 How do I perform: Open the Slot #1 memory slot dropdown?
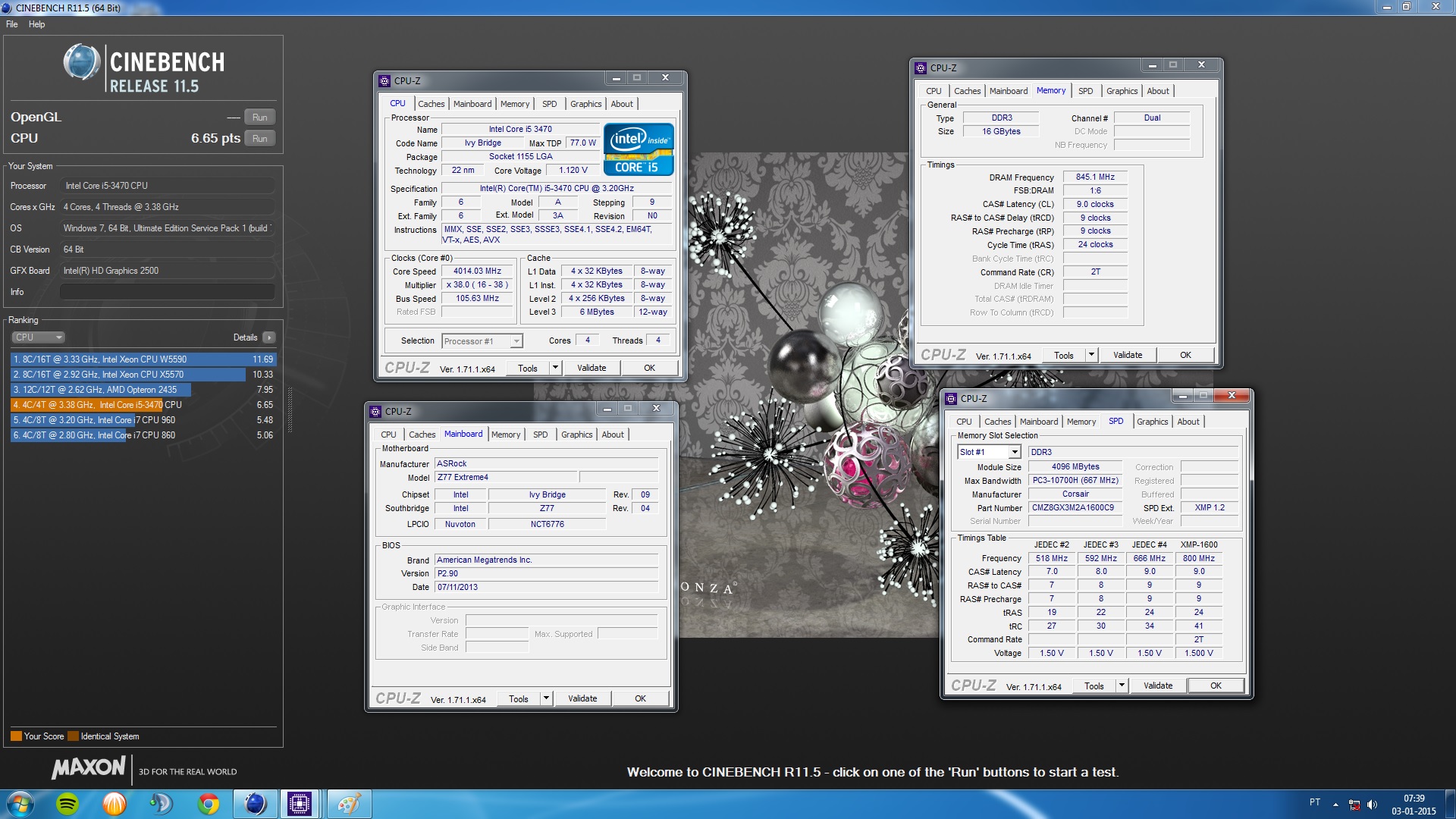pos(989,452)
